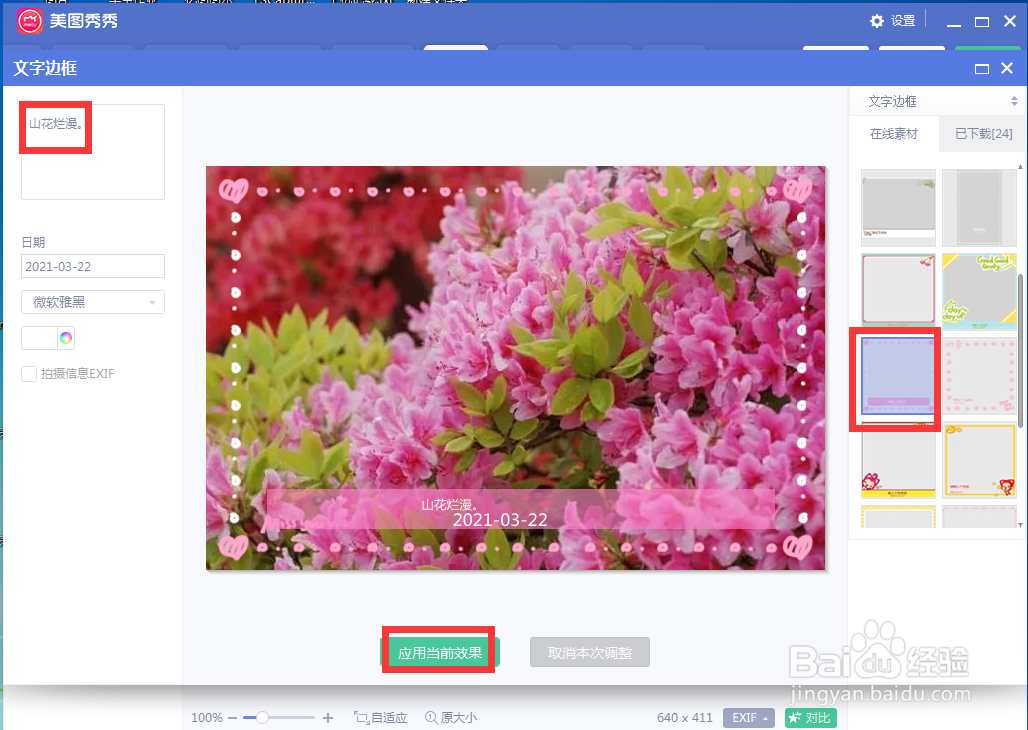Open the 微软雅黑 font dropdown
This screenshot has height=730, width=1028.
[x=92, y=302]
